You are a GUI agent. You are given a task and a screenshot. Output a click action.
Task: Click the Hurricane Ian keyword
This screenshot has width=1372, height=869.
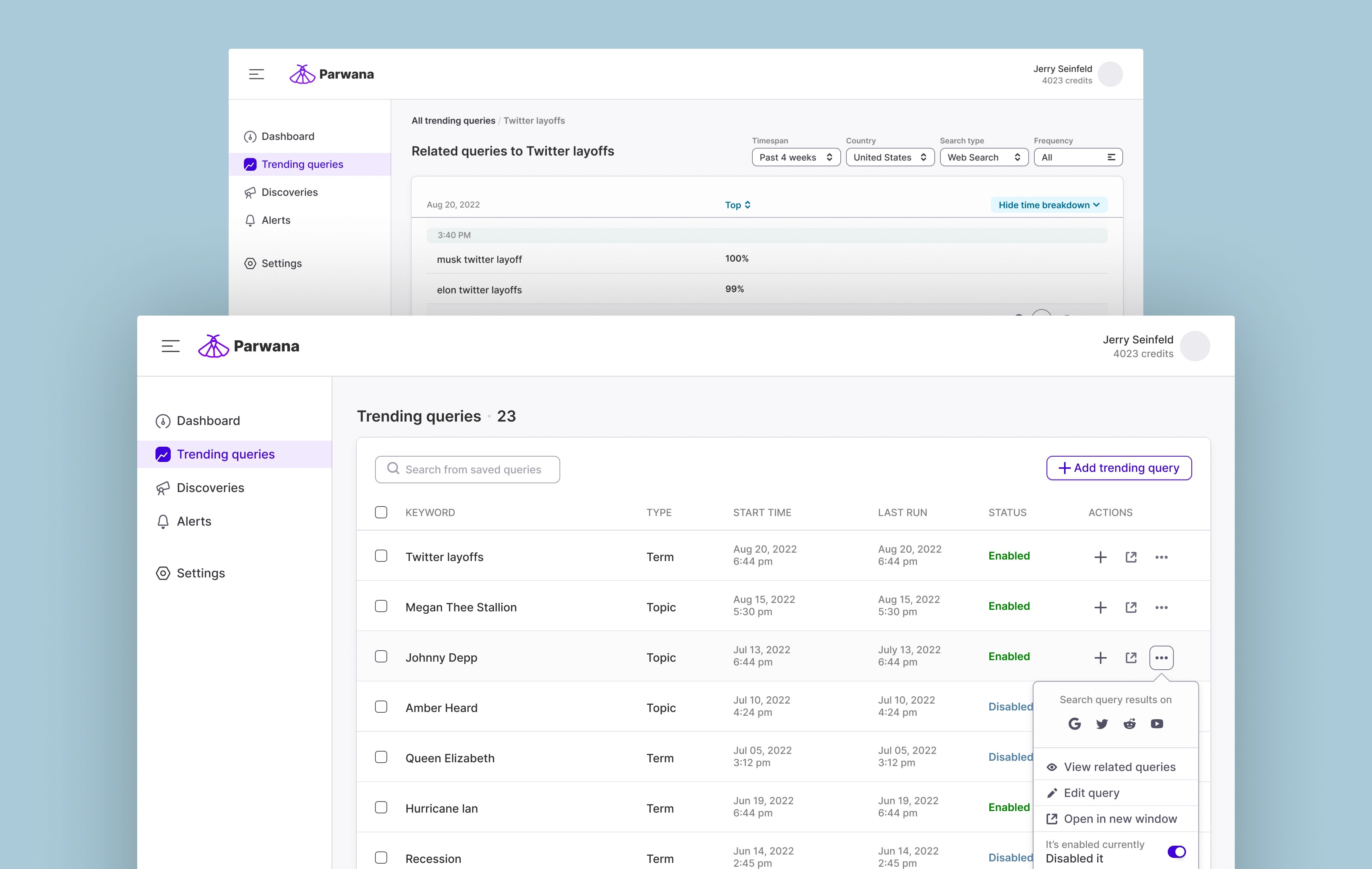coord(442,809)
